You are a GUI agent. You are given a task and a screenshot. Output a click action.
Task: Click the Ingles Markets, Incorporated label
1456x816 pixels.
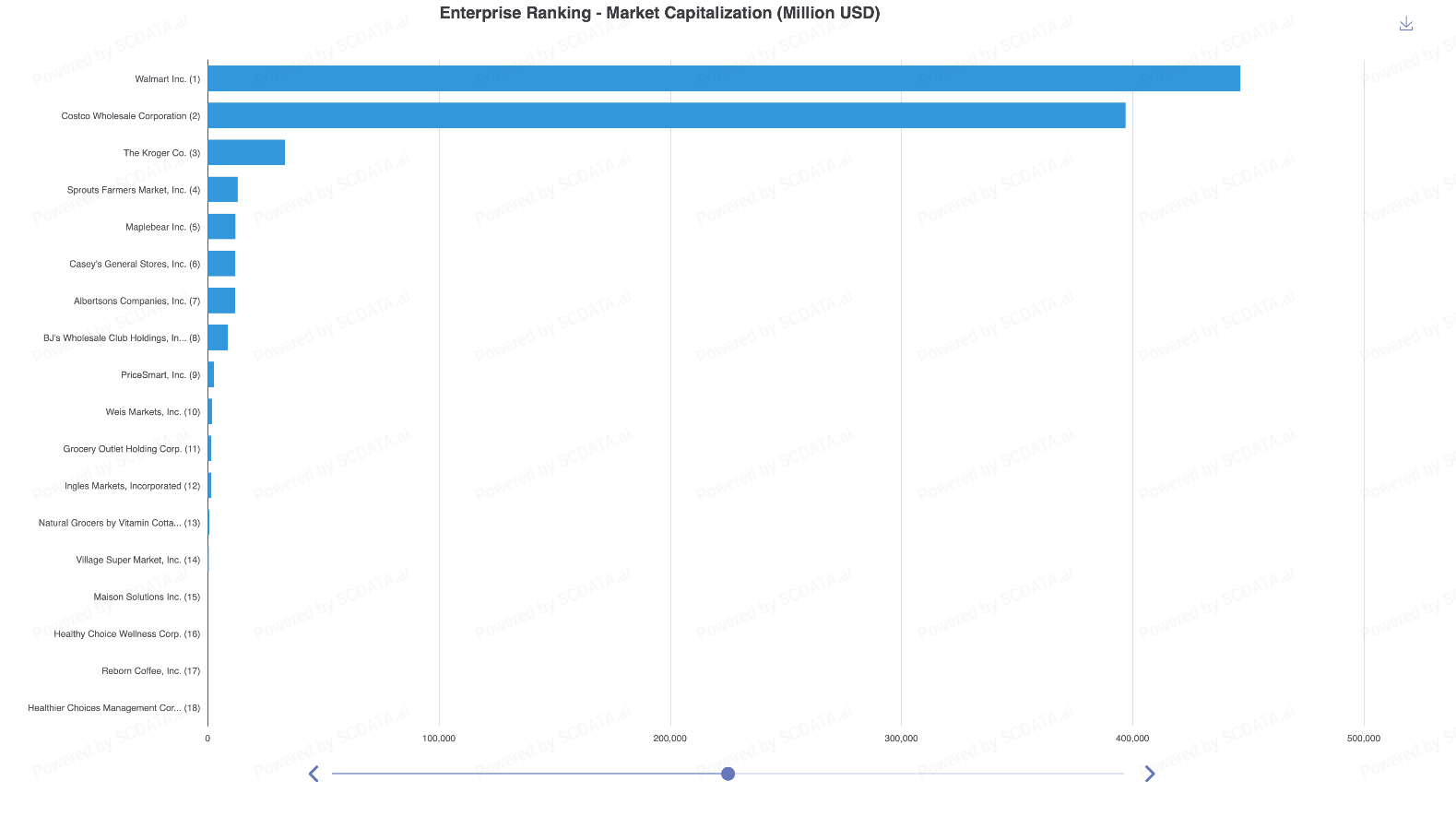(x=132, y=486)
